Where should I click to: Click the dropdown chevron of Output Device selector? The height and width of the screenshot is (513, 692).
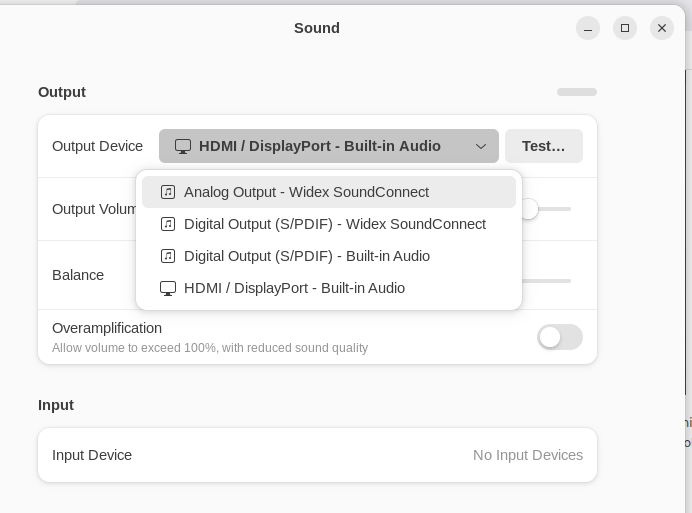[481, 146]
